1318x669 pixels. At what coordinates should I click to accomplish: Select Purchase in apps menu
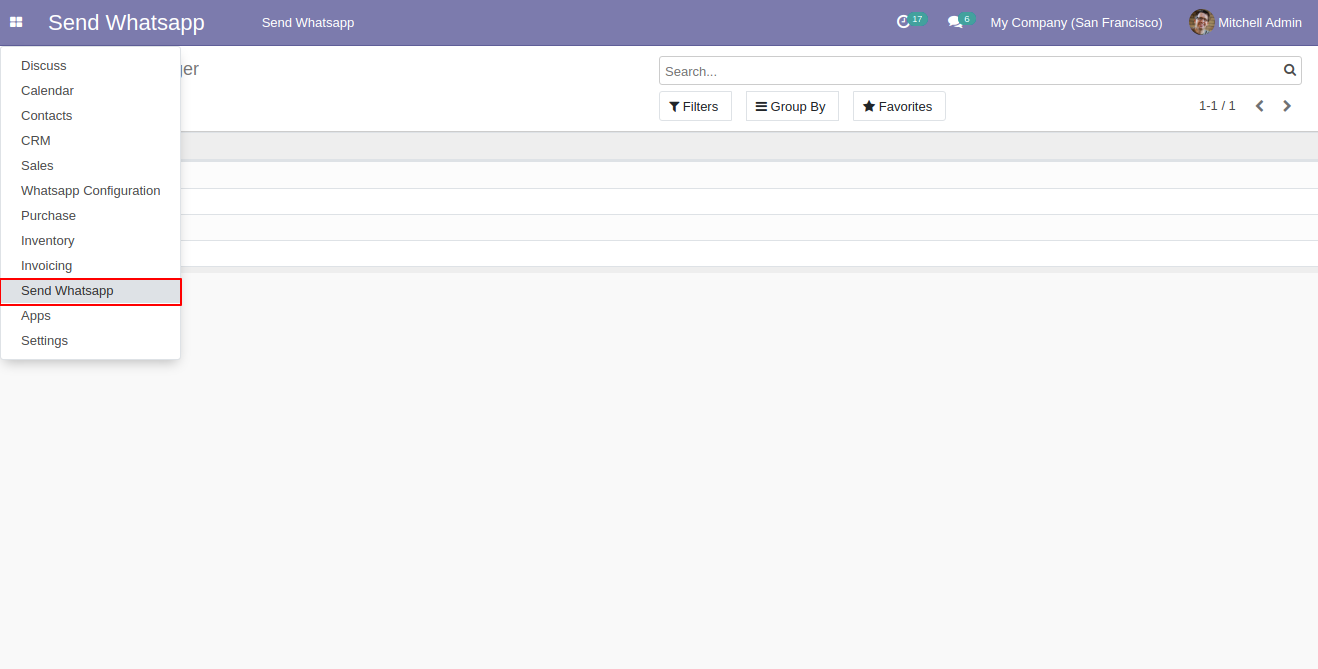coord(90,215)
